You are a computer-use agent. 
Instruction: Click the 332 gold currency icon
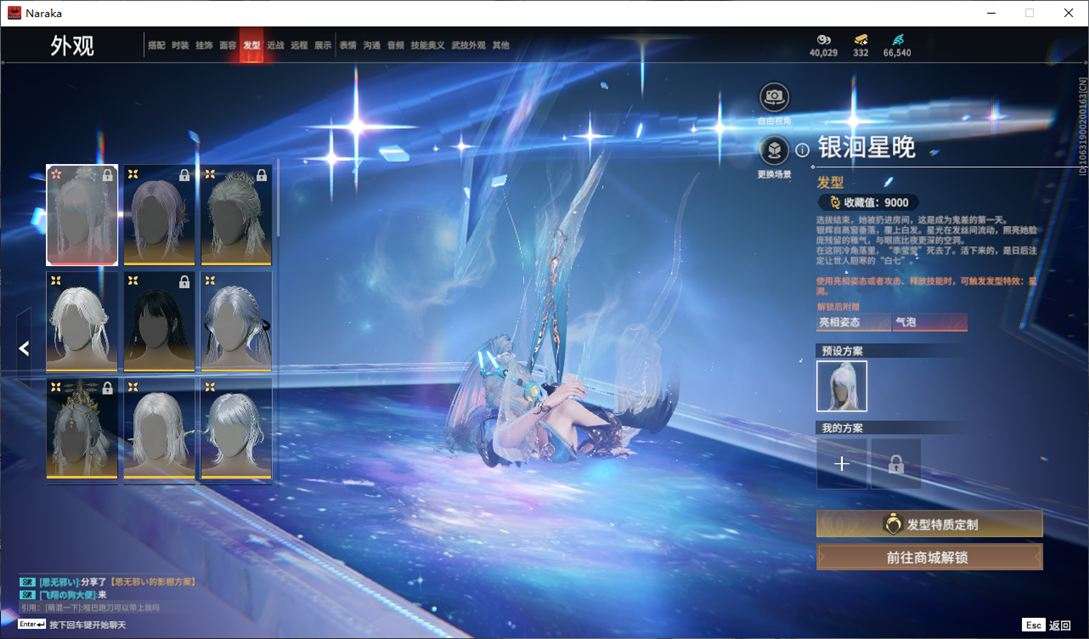click(861, 40)
